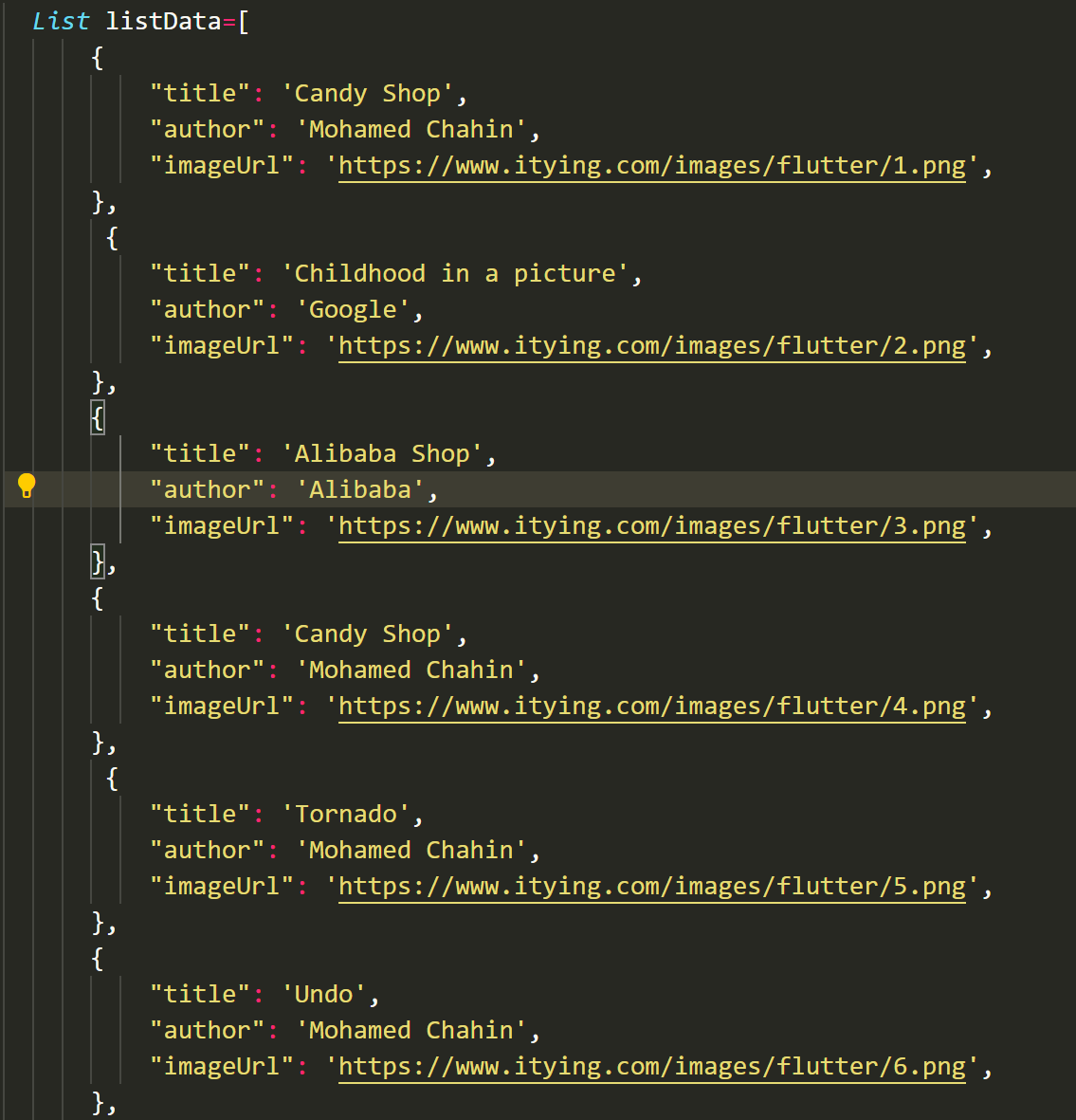This screenshot has height=1120, width=1076.
Task: Click the listData variable name
Action: click(x=163, y=22)
